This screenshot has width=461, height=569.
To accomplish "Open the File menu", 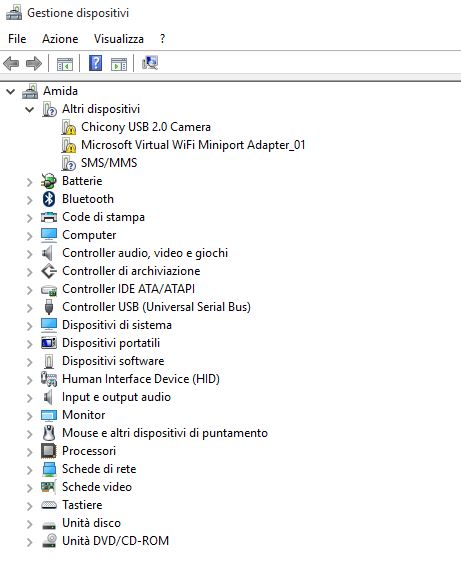I will coord(17,38).
